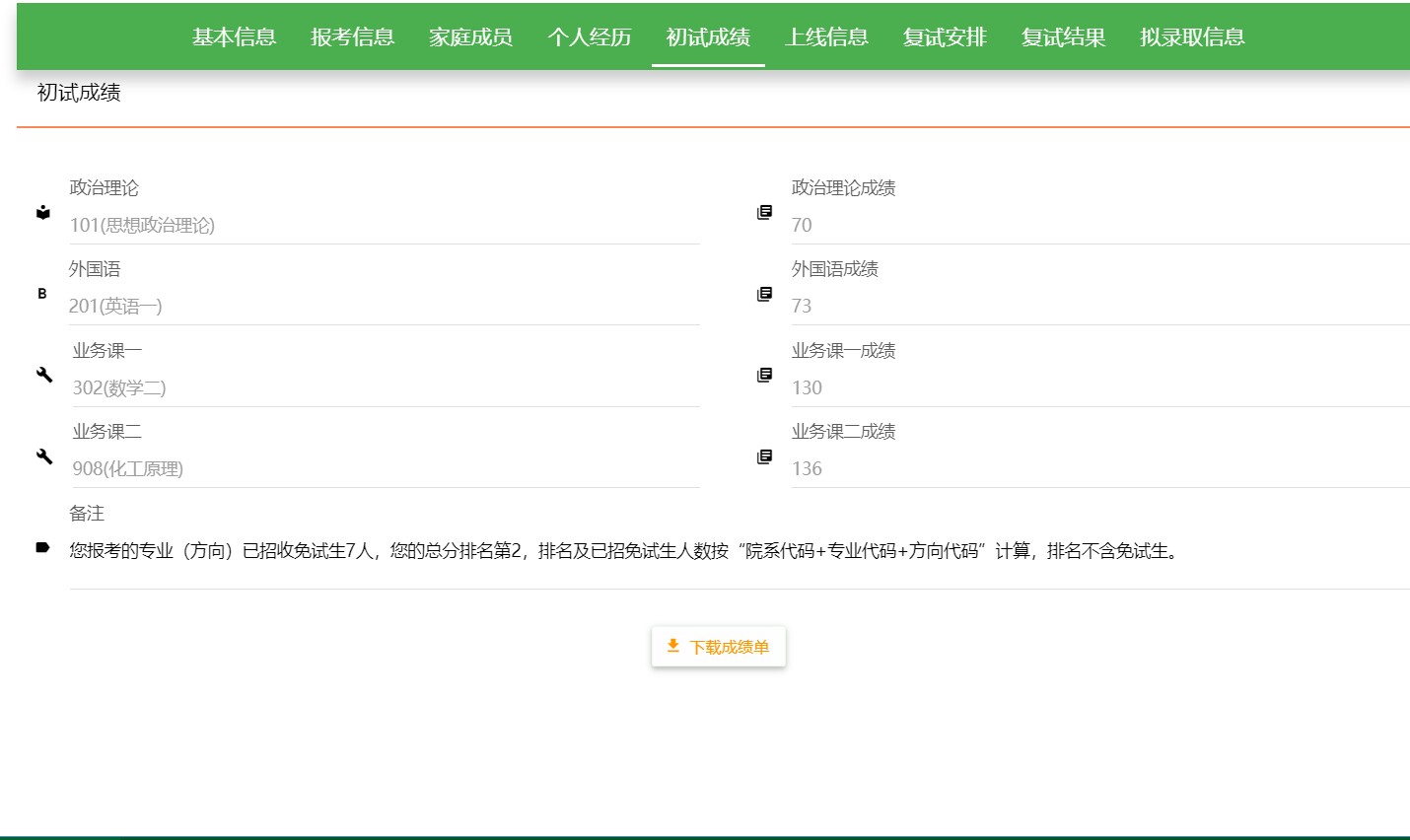This screenshot has width=1410, height=840.
Task: Click the 外国语 field label
Action: [x=95, y=268]
